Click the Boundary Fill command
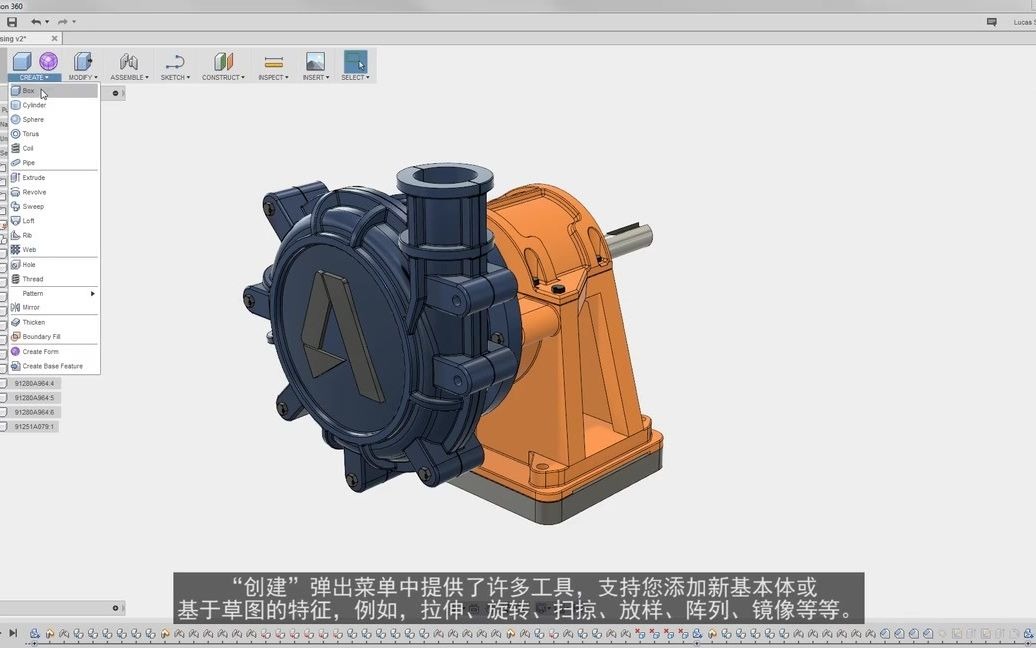Viewport: 1036px width, 648px height. tap(40, 336)
